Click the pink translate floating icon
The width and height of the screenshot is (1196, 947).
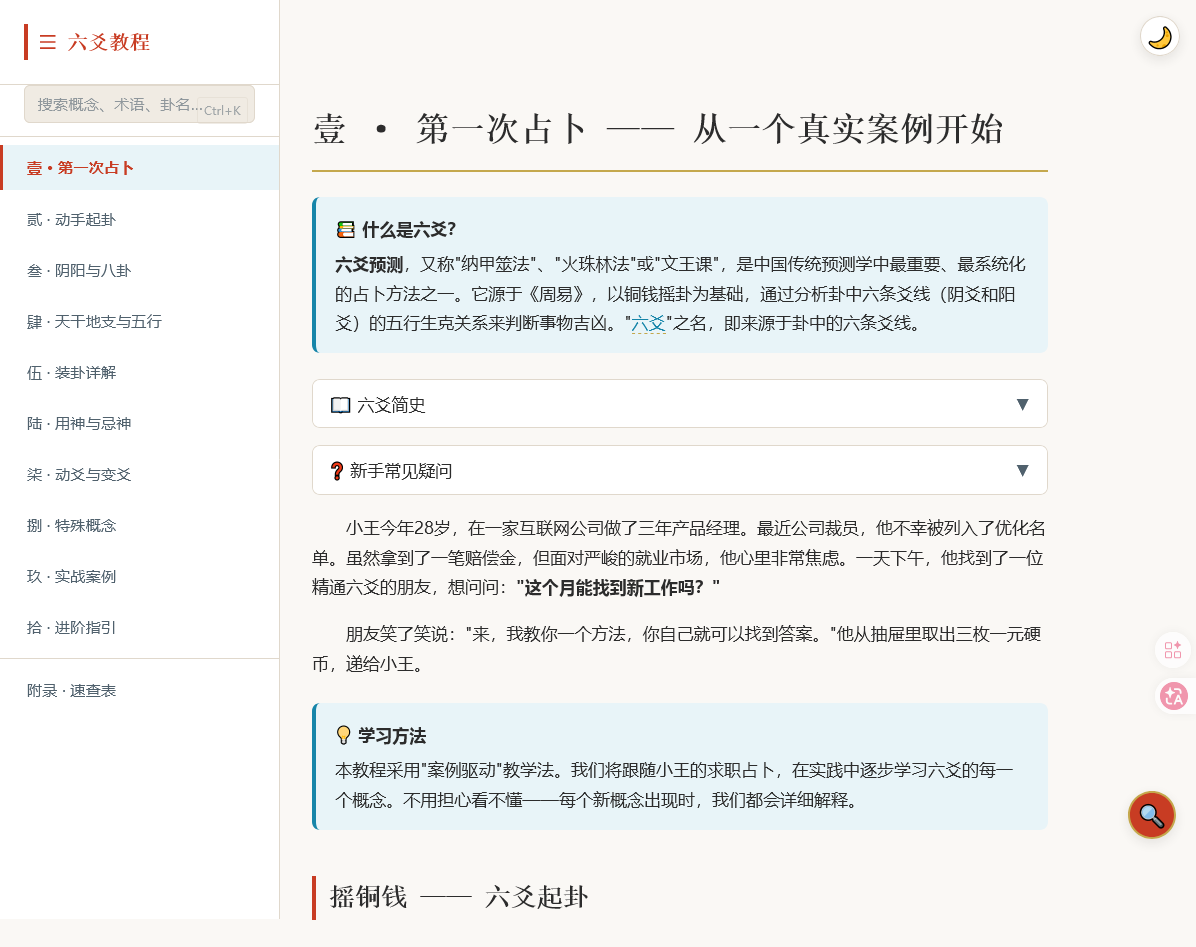(1173, 695)
